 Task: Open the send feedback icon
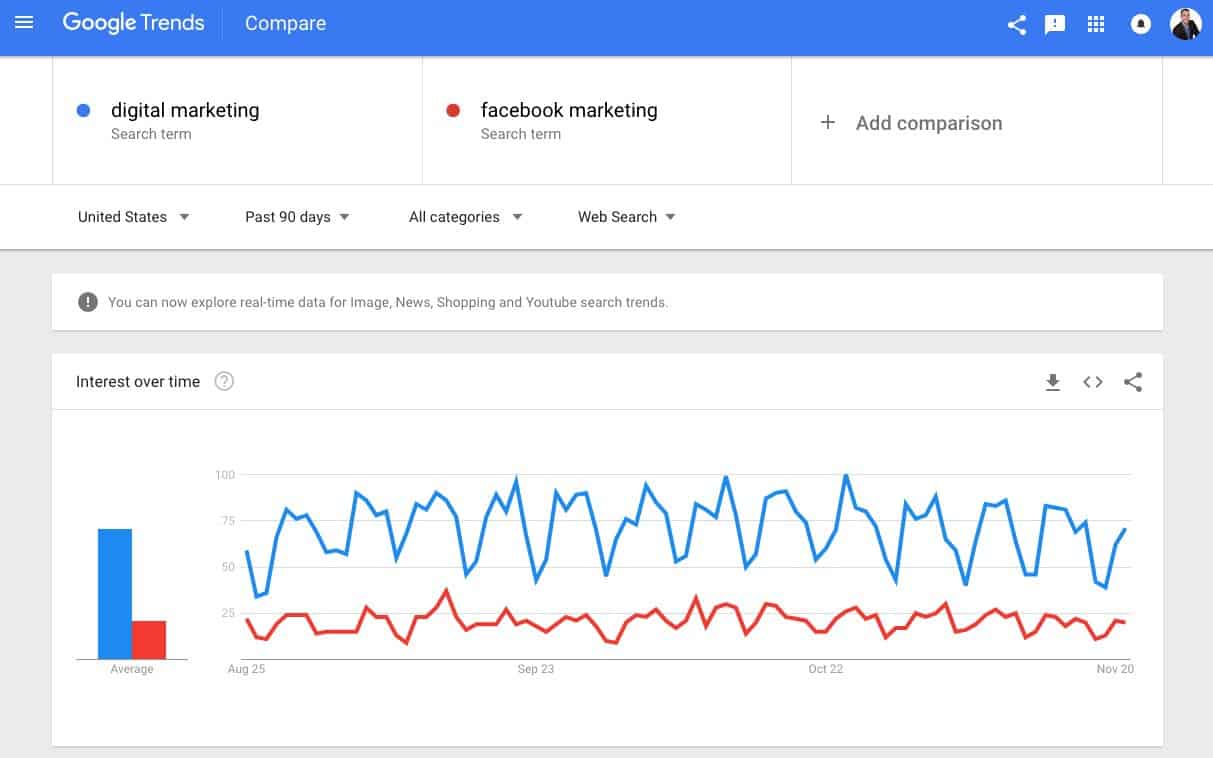(x=1055, y=25)
